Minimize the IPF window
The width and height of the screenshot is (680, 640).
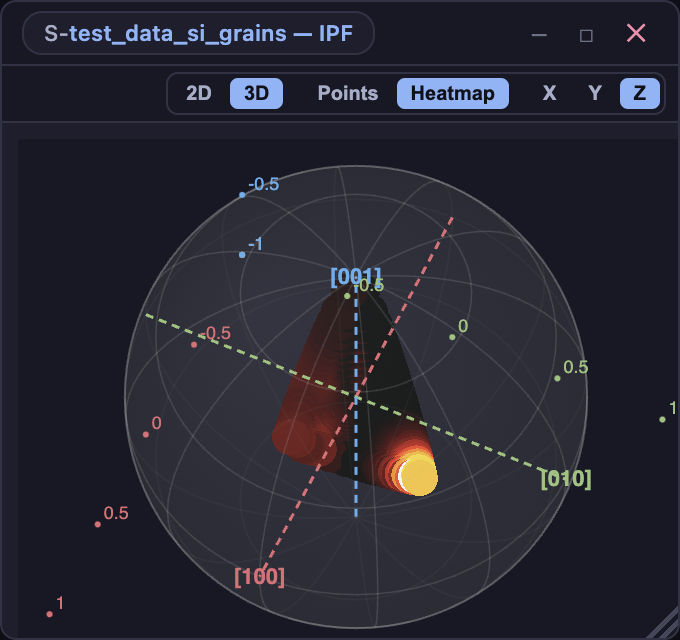click(539, 35)
